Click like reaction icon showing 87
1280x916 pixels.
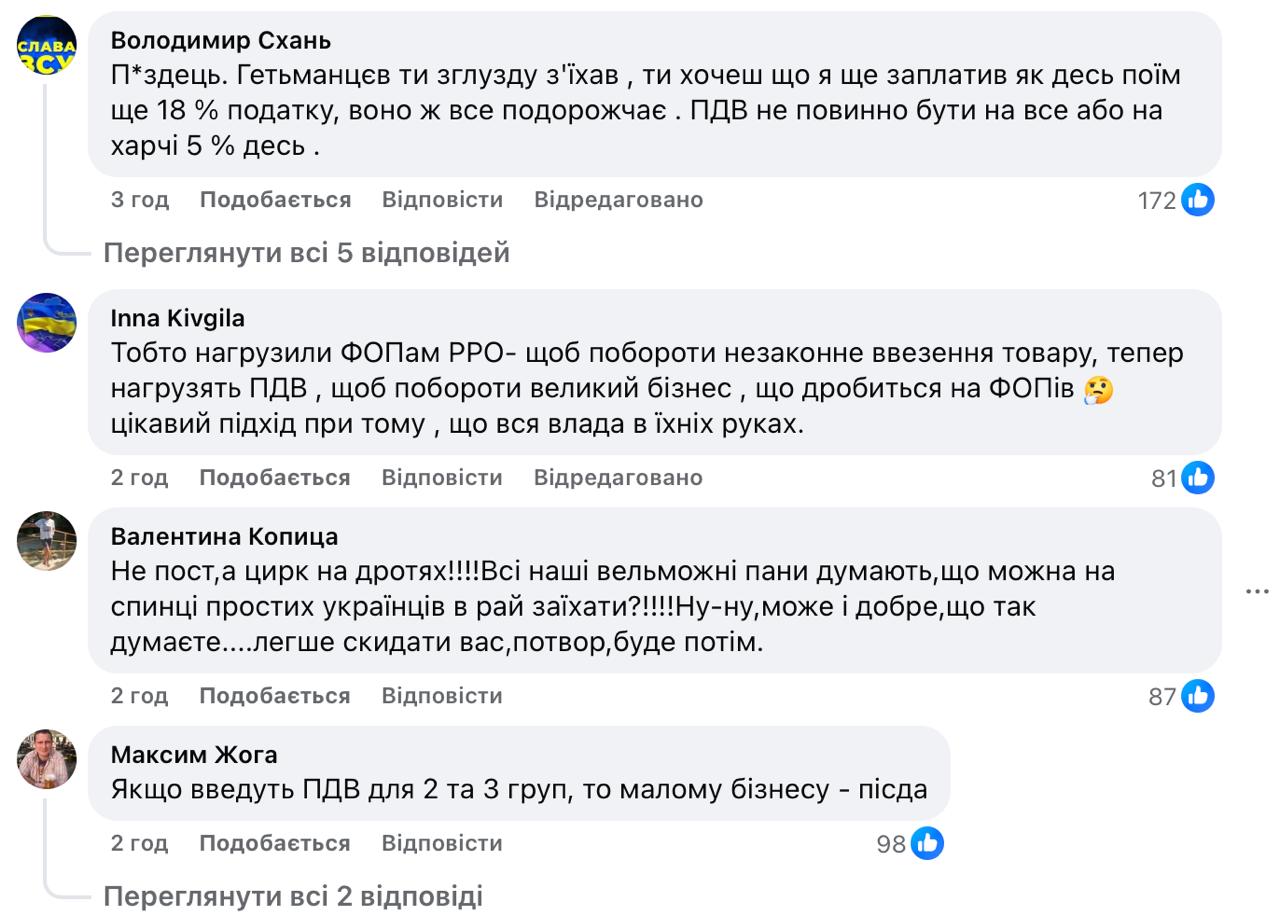[x=1197, y=696]
